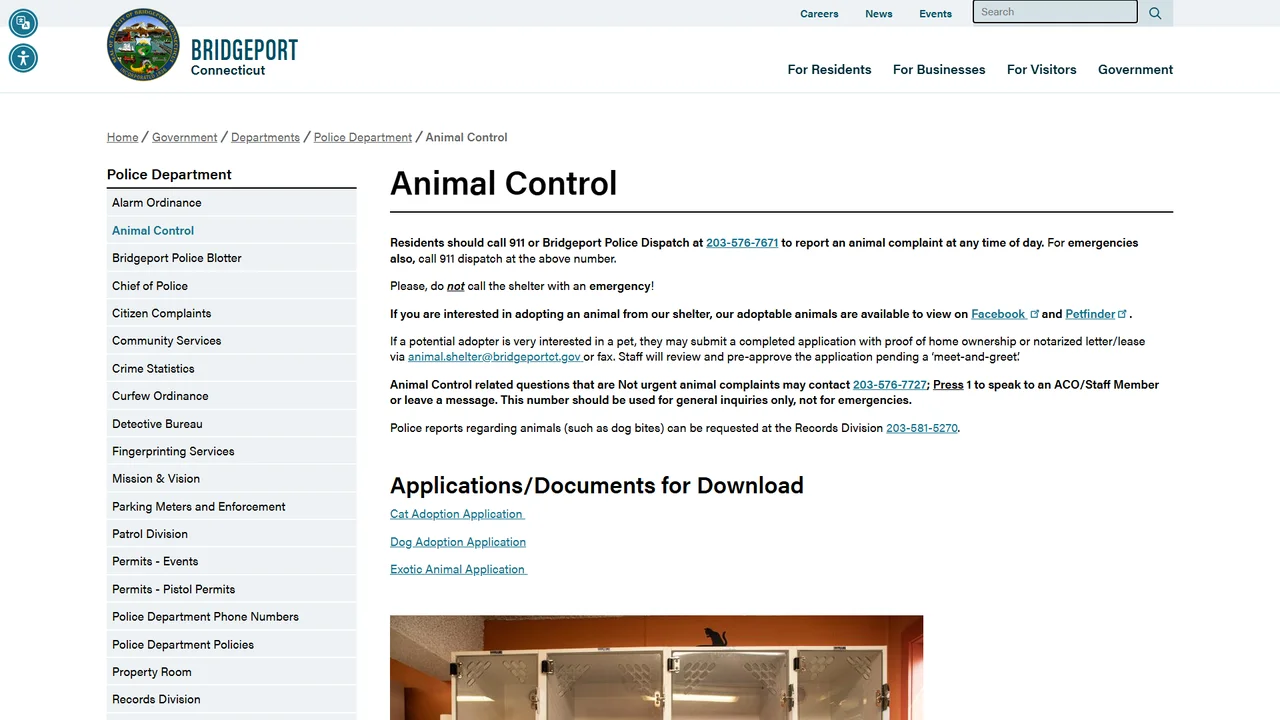Open the Petfinder external link

click(1096, 314)
